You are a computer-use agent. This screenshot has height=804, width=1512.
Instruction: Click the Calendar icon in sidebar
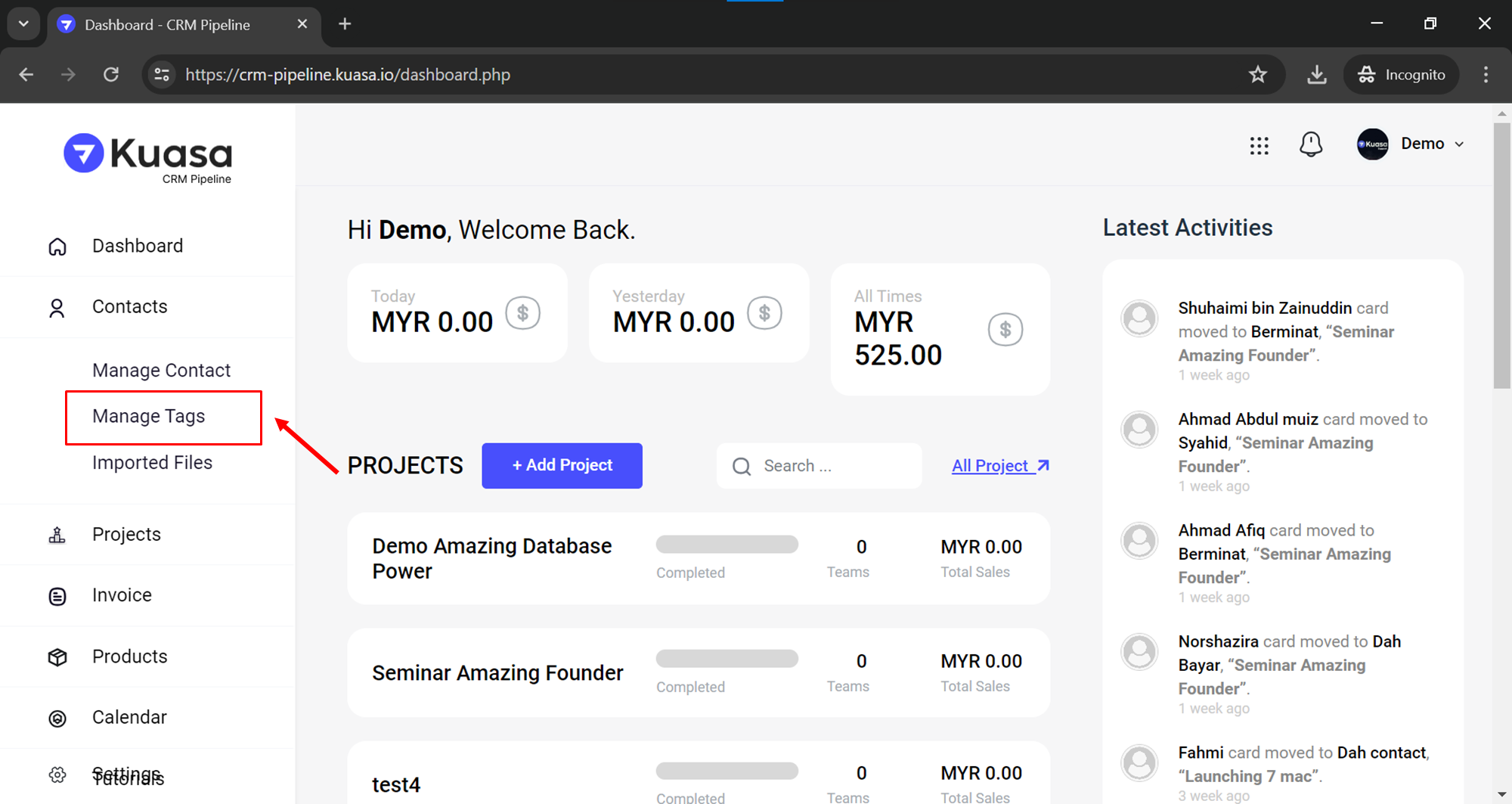point(57,718)
